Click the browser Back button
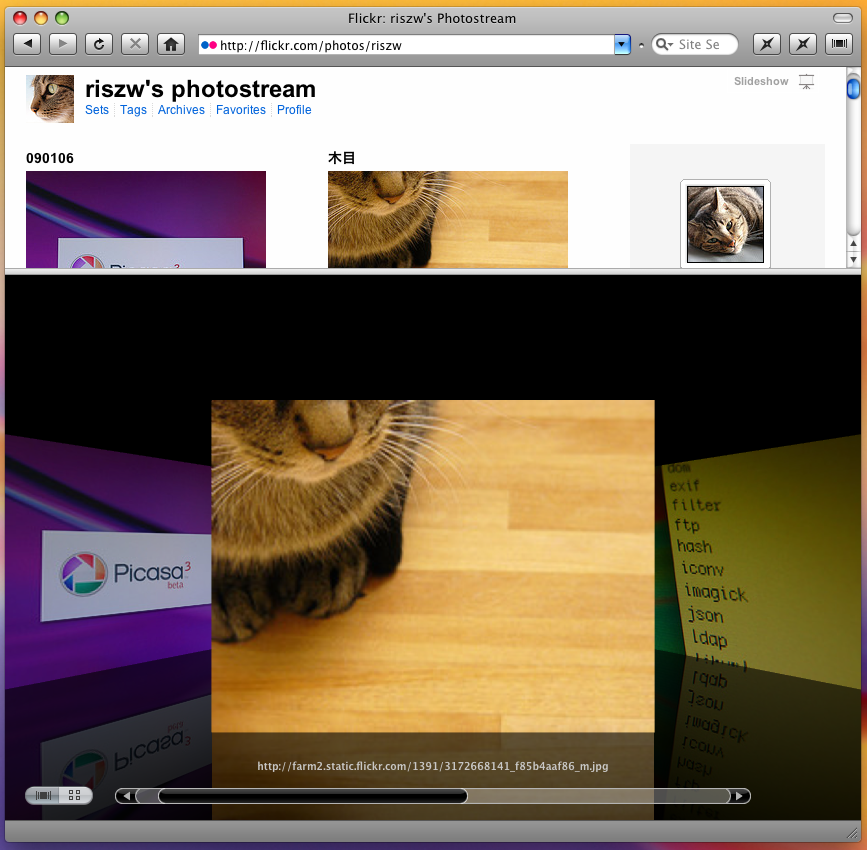This screenshot has width=867, height=850. pos(27,44)
